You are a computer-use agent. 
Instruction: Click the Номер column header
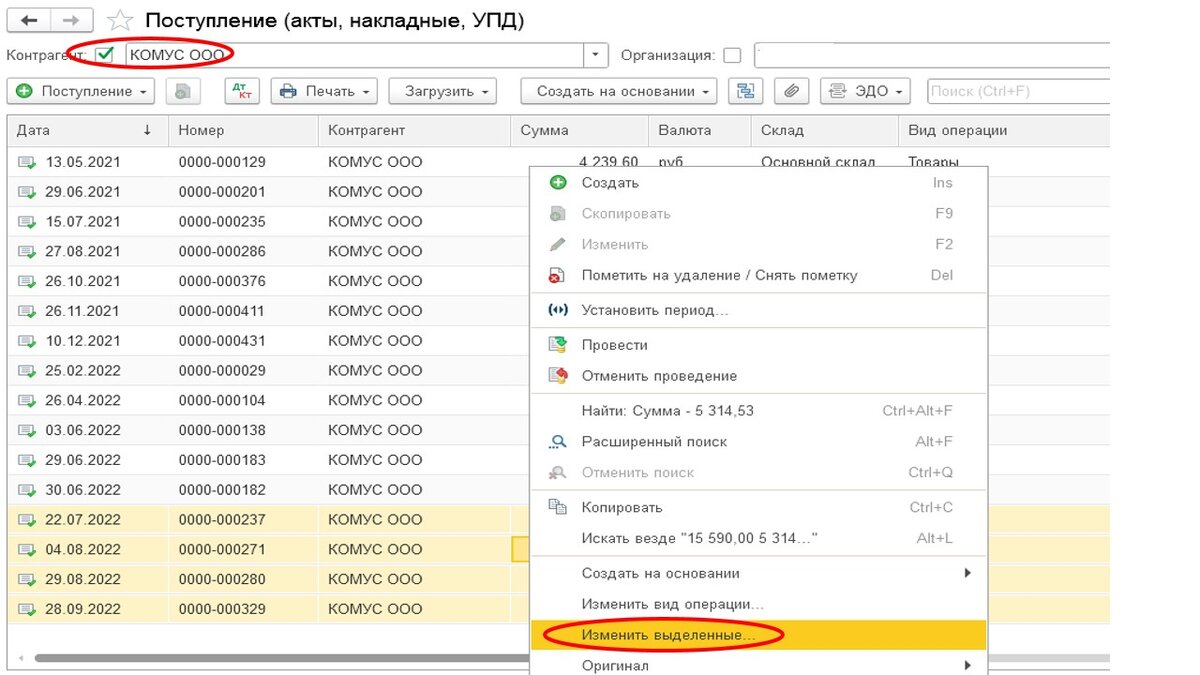coord(243,130)
